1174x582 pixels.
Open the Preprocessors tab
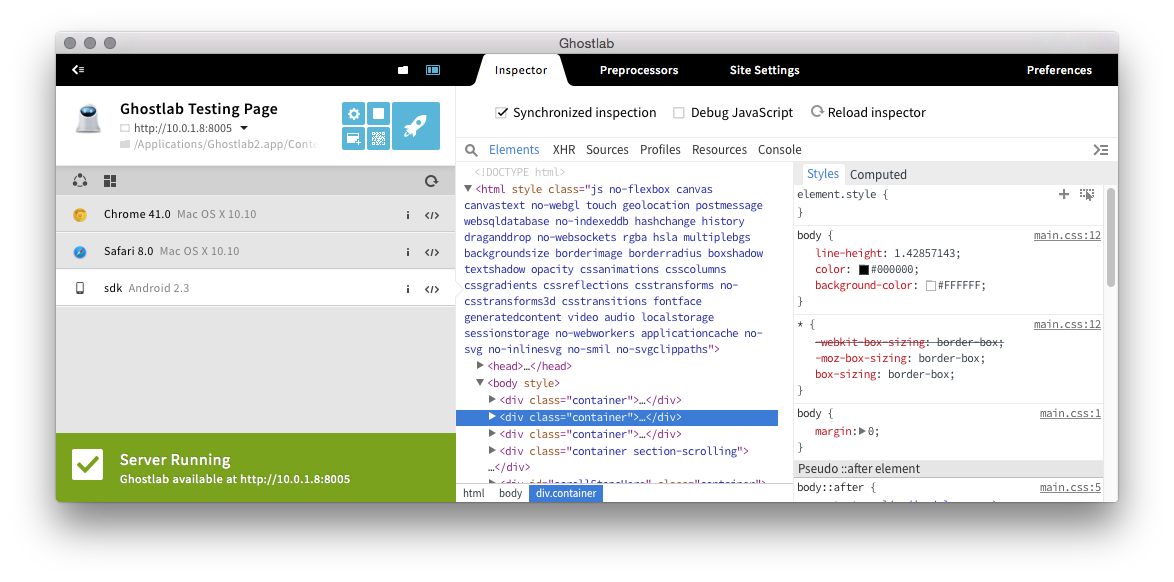(639, 70)
